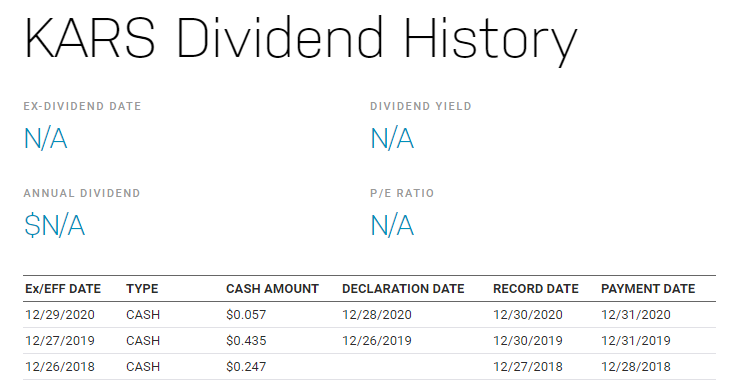Screen dimensions: 743x392
Task: Click the Ex/EFF DATE column header
Action: coord(63,289)
